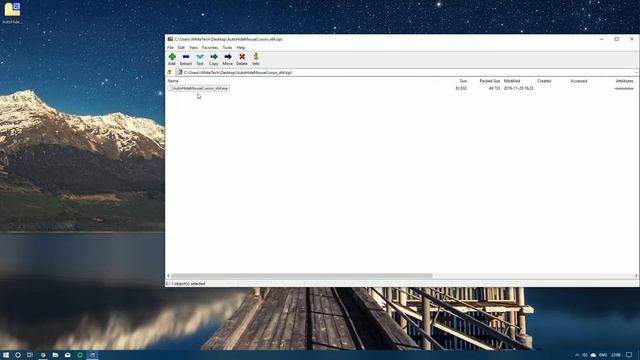
Task: Minimize the 7-Zip window
Action: (601, 39)
